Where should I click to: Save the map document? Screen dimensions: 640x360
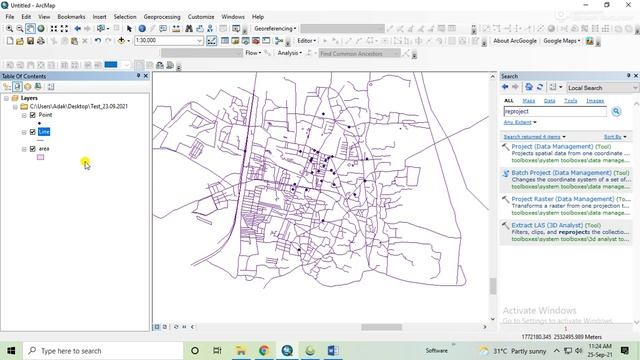(x=30, y=41)
